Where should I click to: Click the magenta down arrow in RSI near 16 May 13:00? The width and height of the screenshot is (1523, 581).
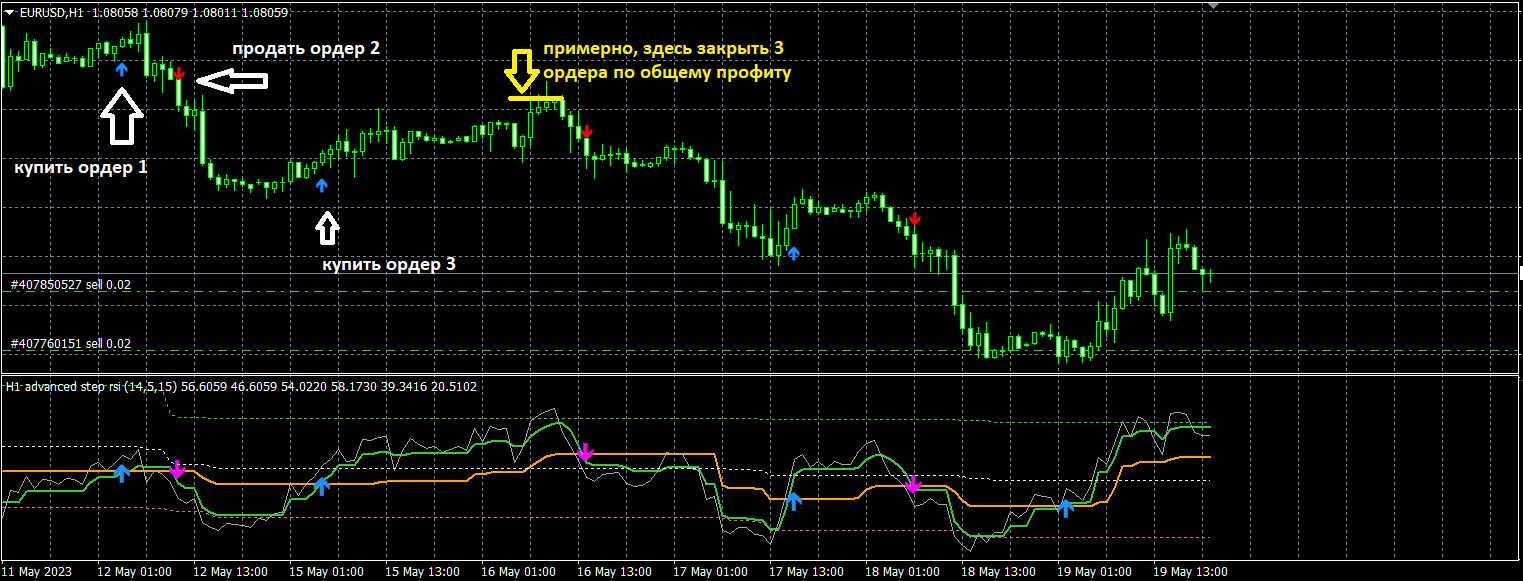coord(585,453)
